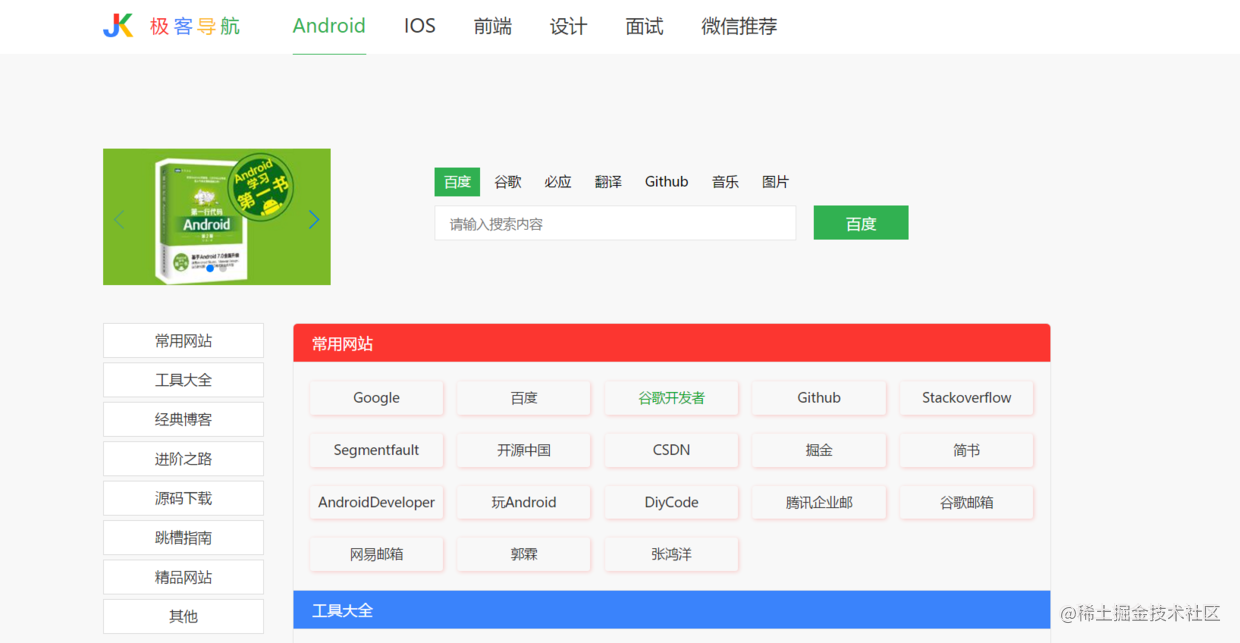Focus the search content input field

(616, 223)
